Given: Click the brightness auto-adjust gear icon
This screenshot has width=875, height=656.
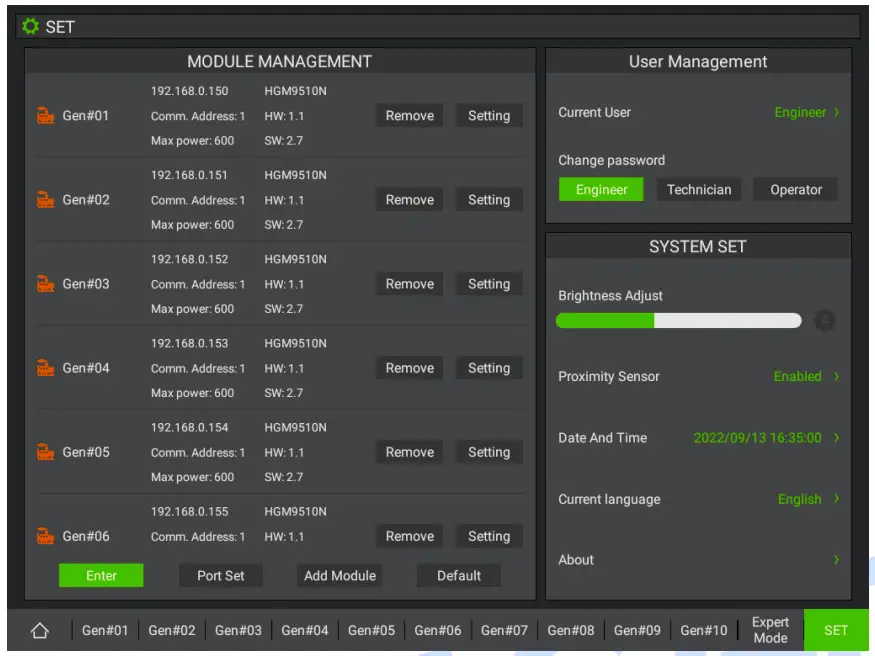Looking at the screenshot, I should [x=827, y=320].
